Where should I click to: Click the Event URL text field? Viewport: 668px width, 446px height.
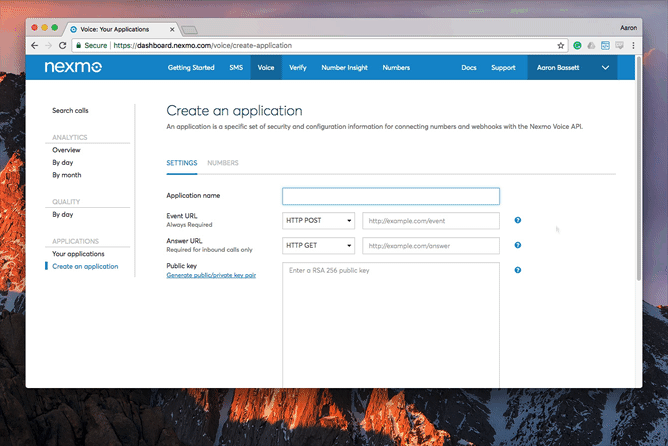(431, 221)
